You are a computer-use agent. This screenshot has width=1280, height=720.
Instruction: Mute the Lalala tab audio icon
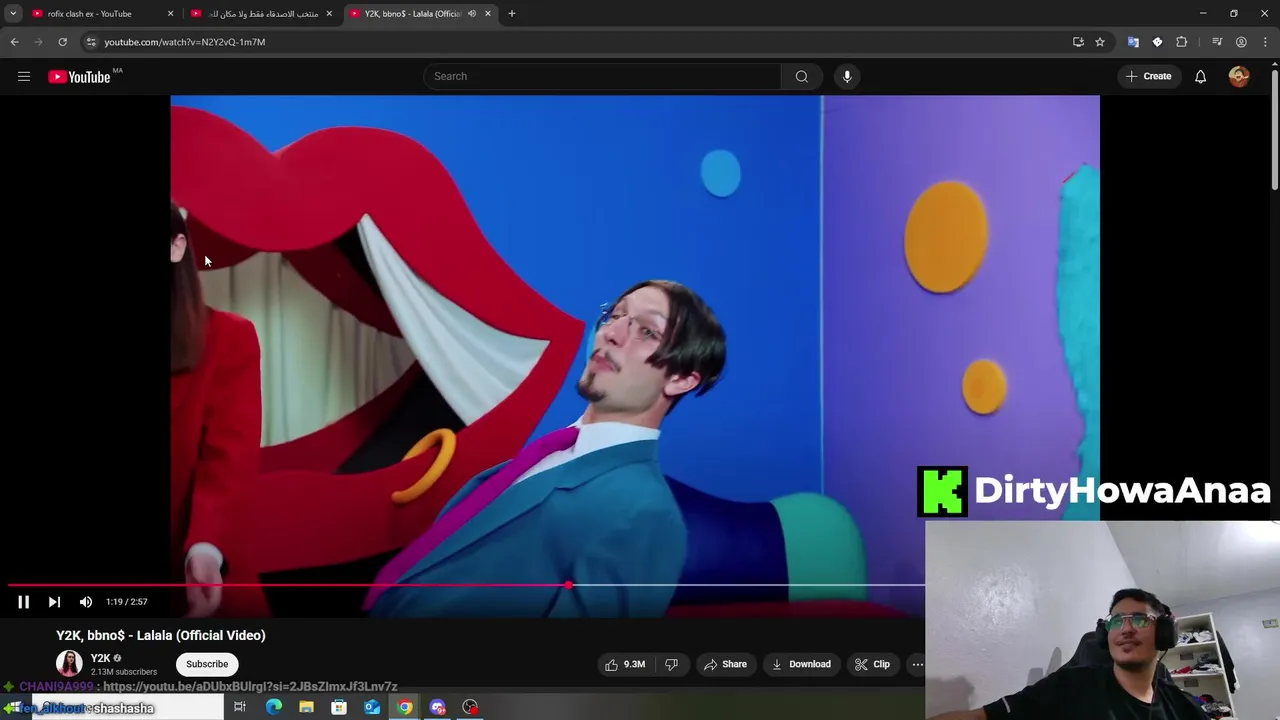click(472, 14)
